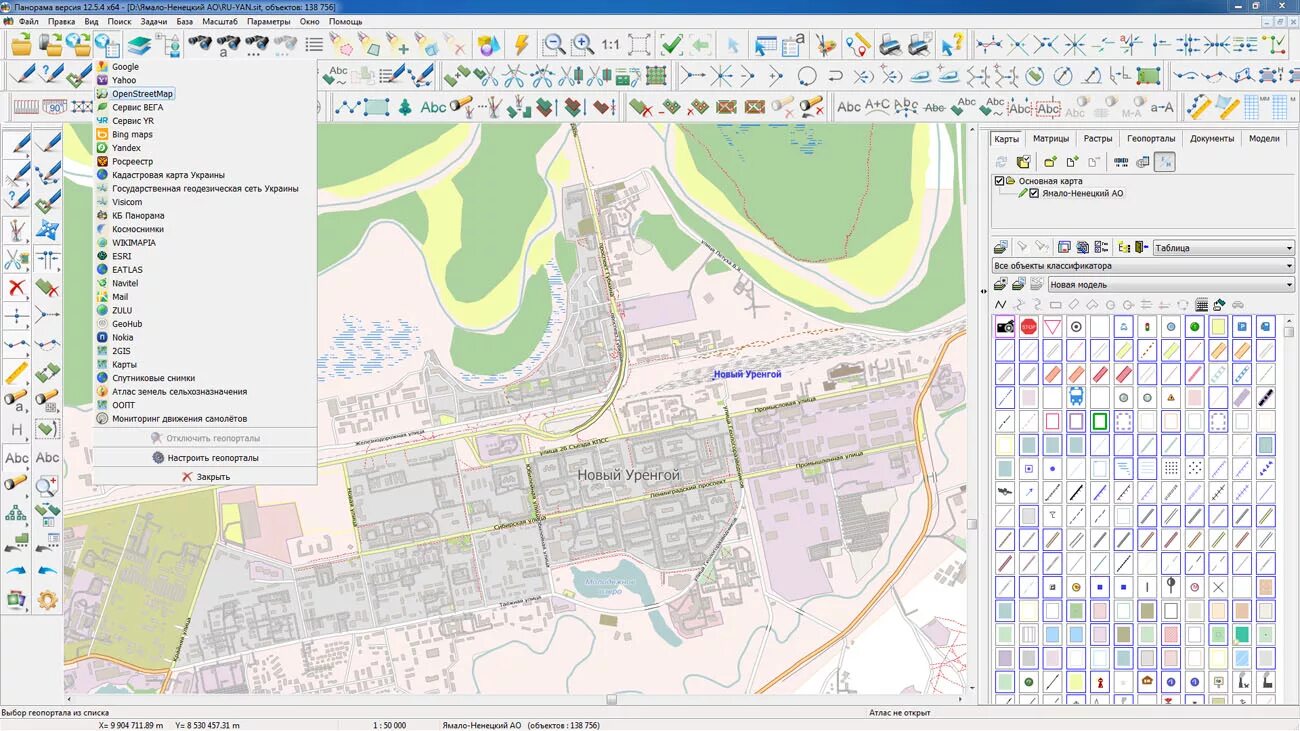1300x731 pixels.
Task: Click the paint palette icon
Action: (x=825, y=45)
